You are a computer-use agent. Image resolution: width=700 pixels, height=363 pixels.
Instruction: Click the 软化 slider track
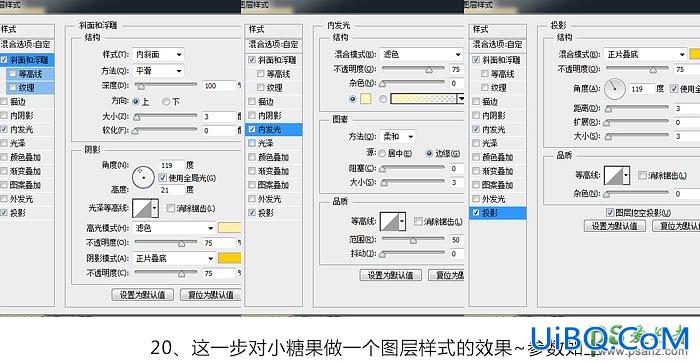(166, 130)
